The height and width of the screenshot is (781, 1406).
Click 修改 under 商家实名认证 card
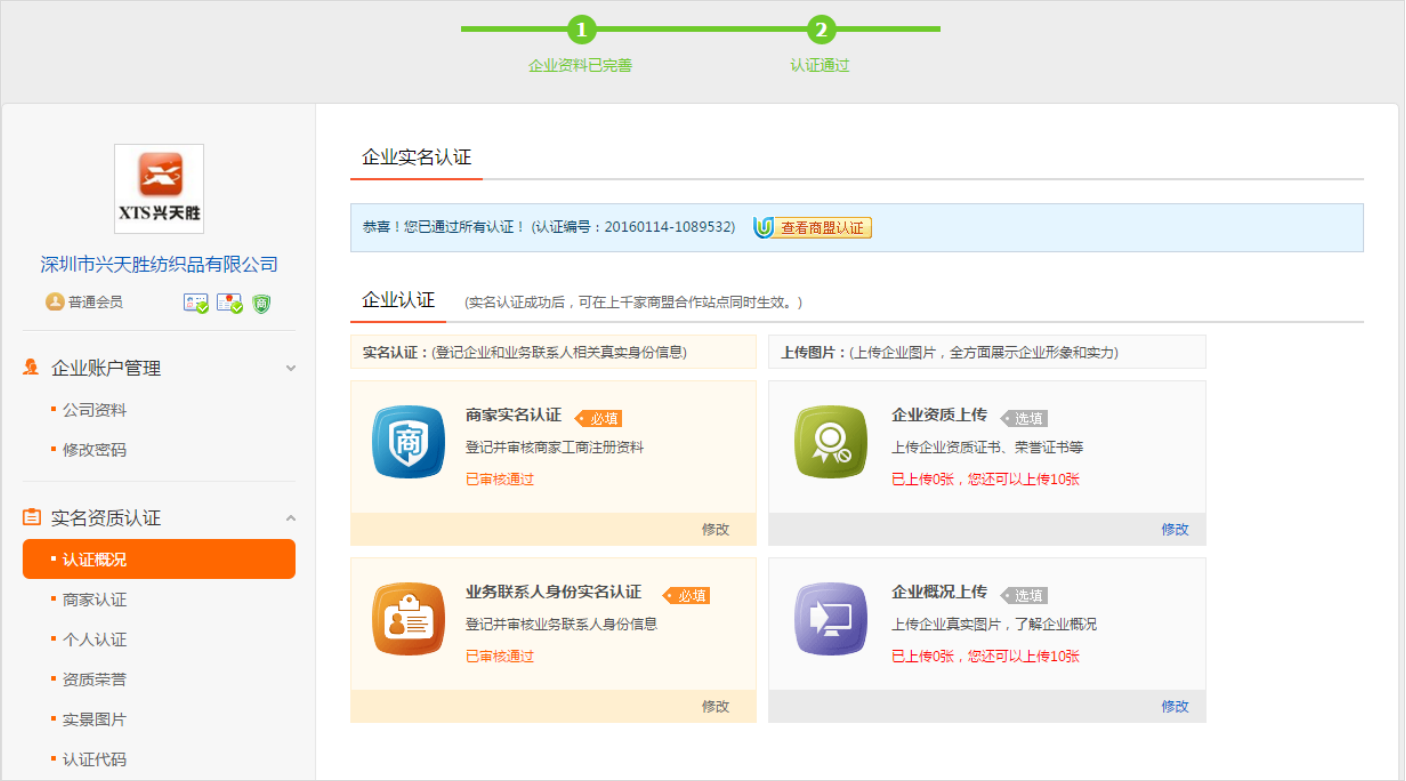tap(715, 529)
